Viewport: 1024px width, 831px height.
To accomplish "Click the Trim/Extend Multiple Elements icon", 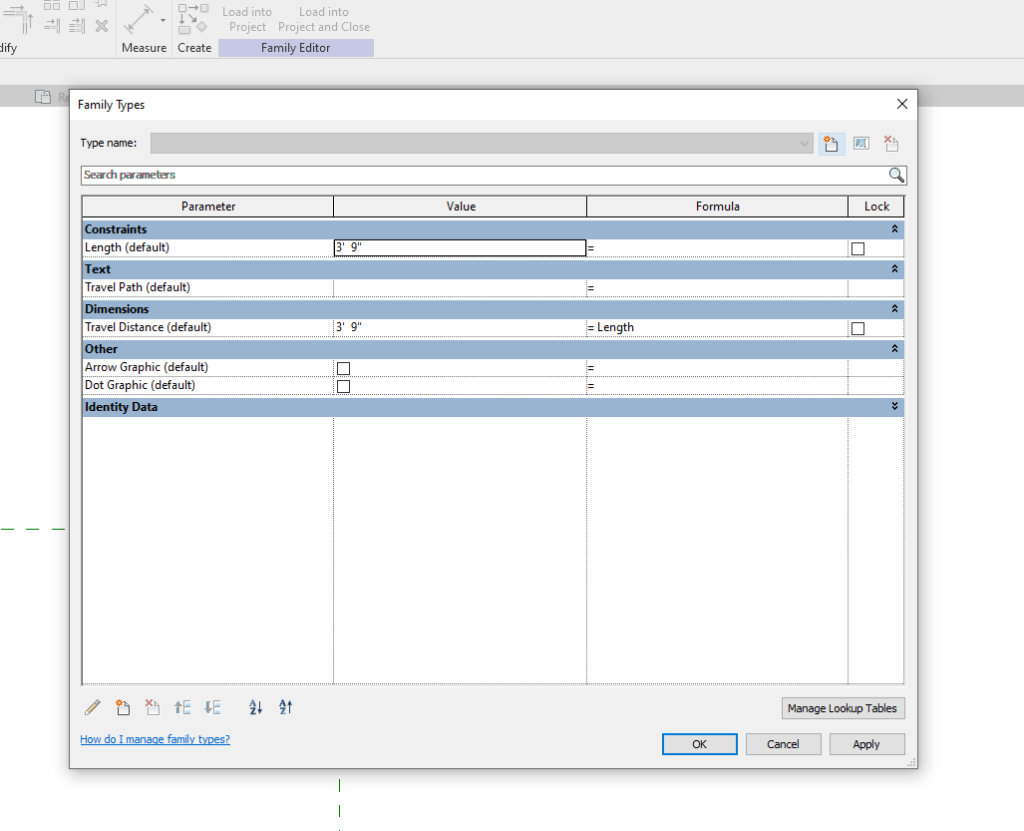I will tap(77, 26).
